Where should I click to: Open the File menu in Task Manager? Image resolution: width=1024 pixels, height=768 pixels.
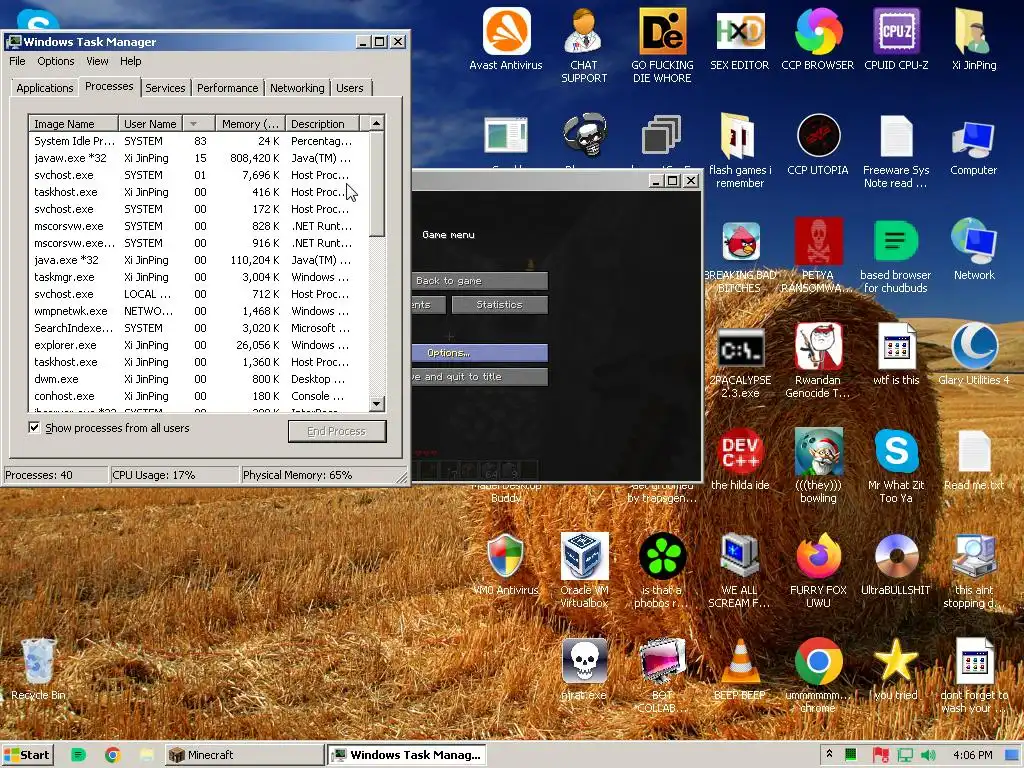(x=17, y=61)
